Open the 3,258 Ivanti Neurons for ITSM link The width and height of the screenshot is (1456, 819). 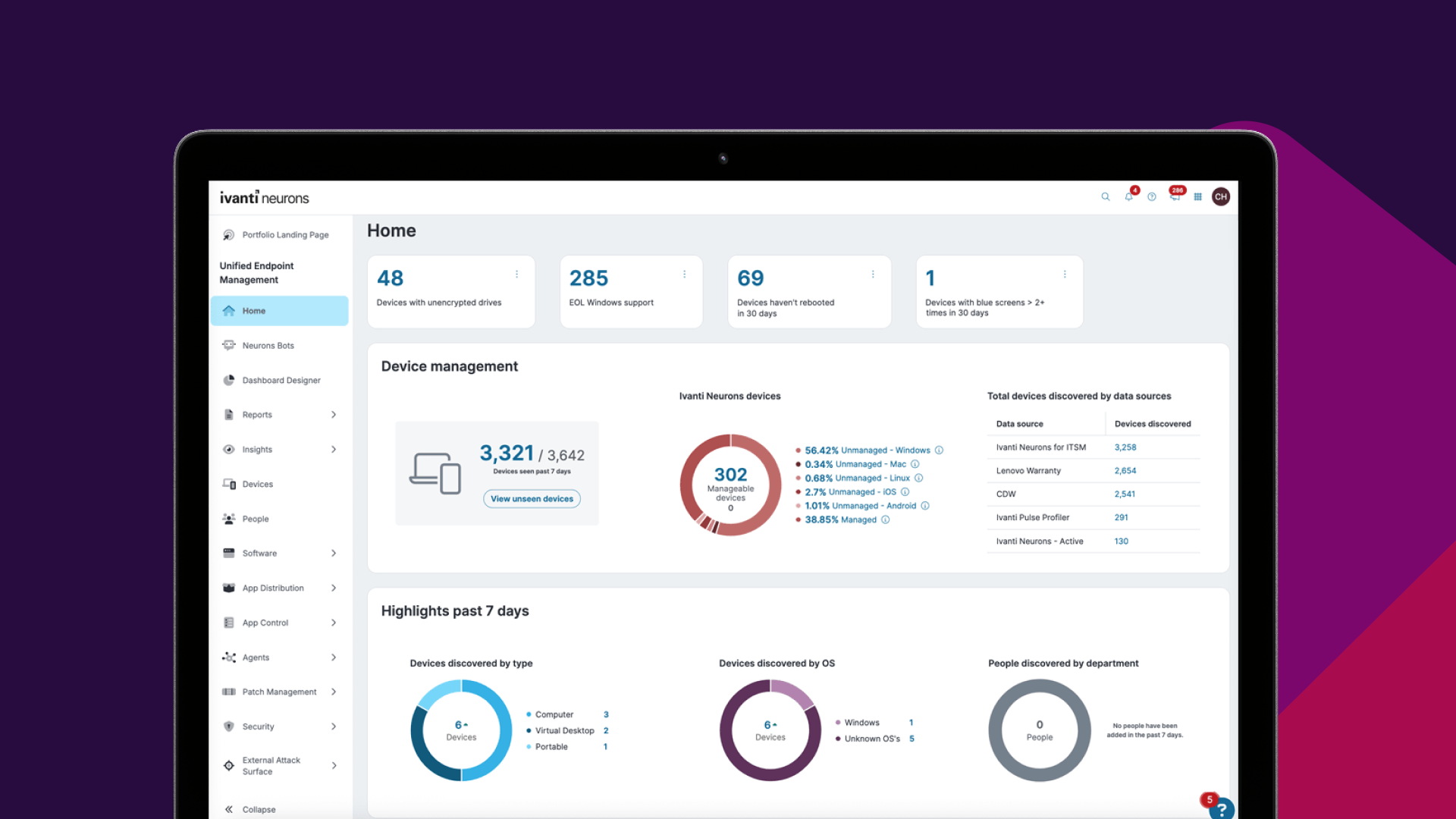(x=1125, y=447)
